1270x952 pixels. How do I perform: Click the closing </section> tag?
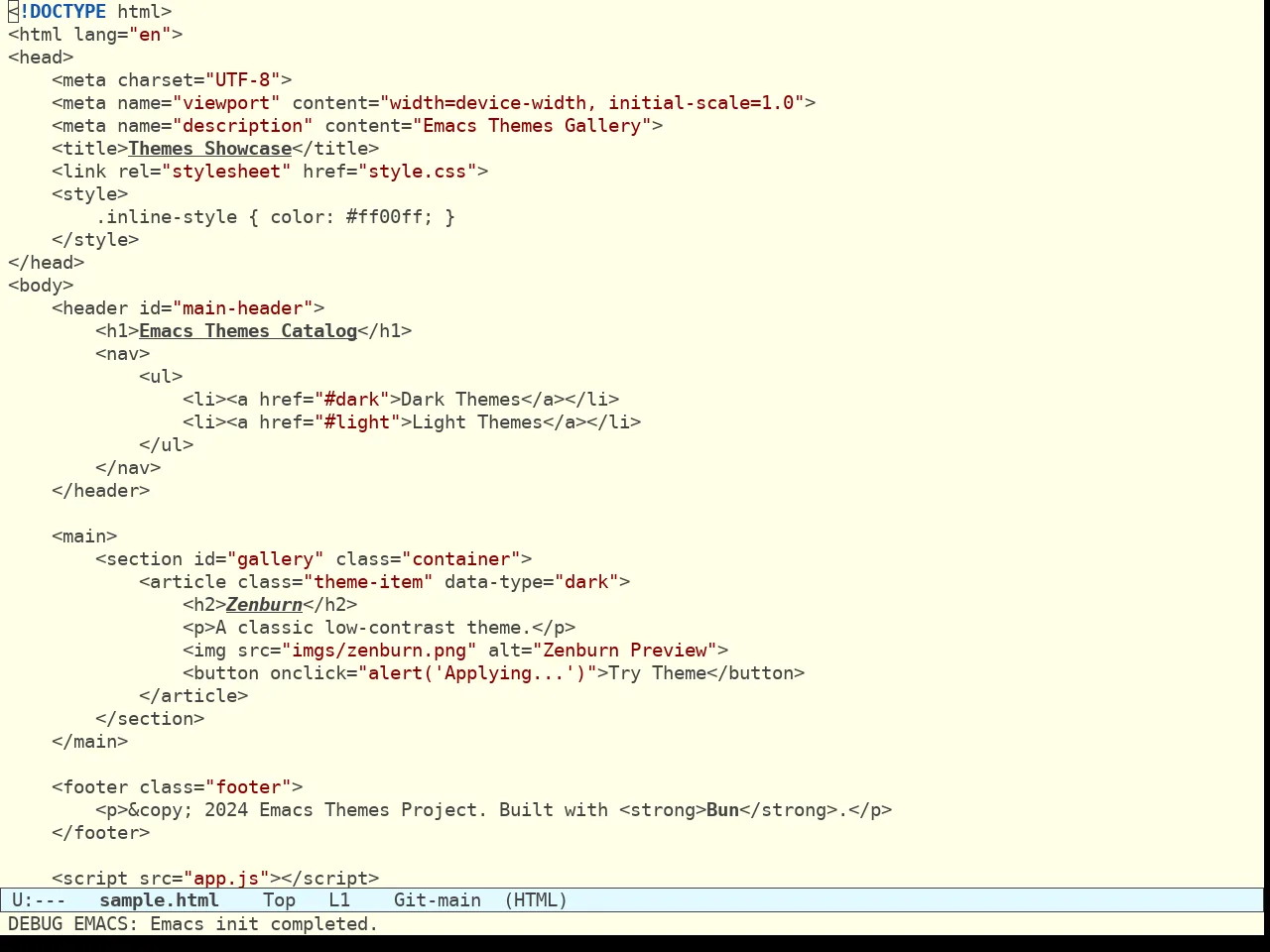click(x=150, y=719)
